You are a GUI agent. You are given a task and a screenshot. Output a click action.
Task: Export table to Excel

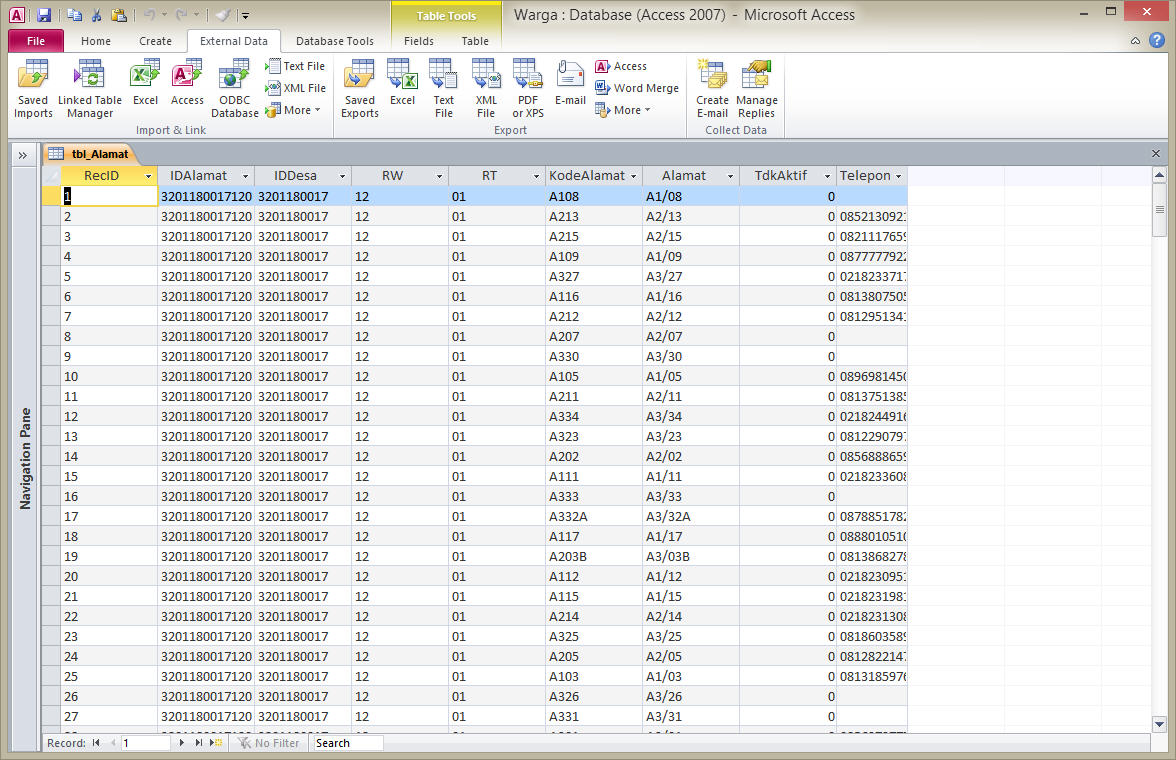point(402,83)
